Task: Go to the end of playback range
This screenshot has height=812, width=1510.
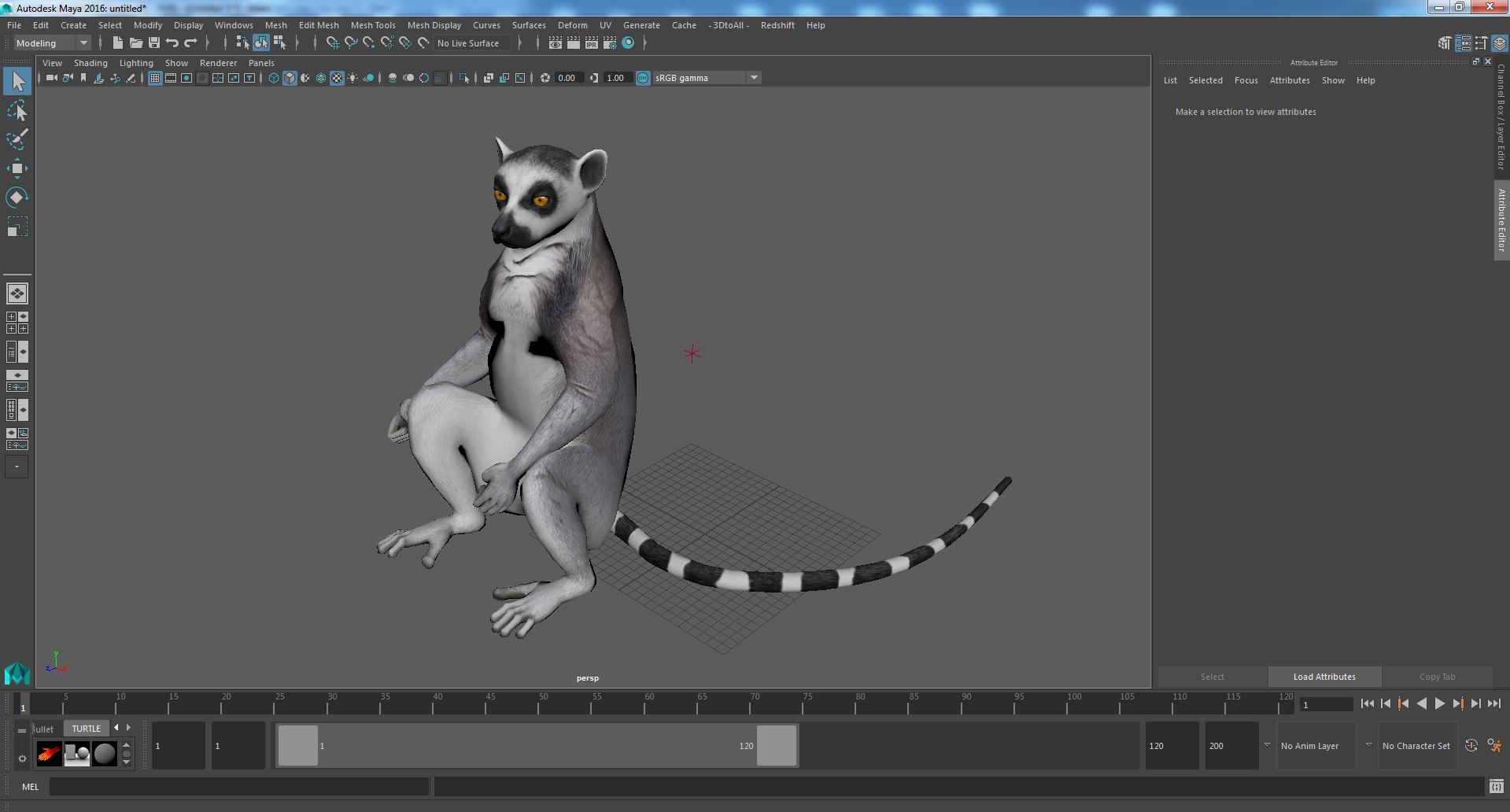Action: (x=1493, y=704)
